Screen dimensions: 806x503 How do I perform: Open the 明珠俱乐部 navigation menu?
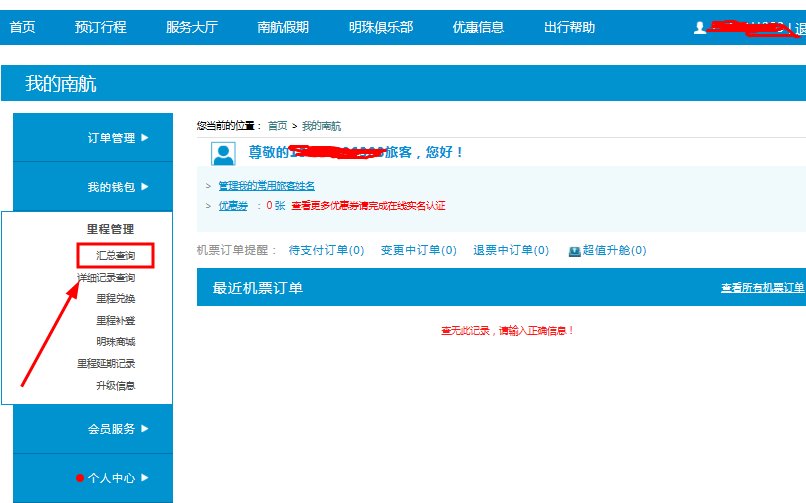(381, 27)
